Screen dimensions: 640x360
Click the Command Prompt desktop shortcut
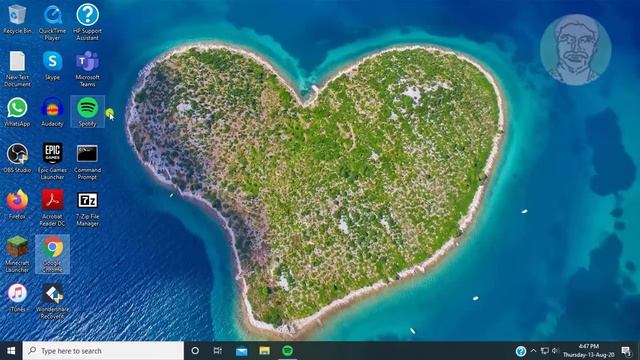[87, 162]
